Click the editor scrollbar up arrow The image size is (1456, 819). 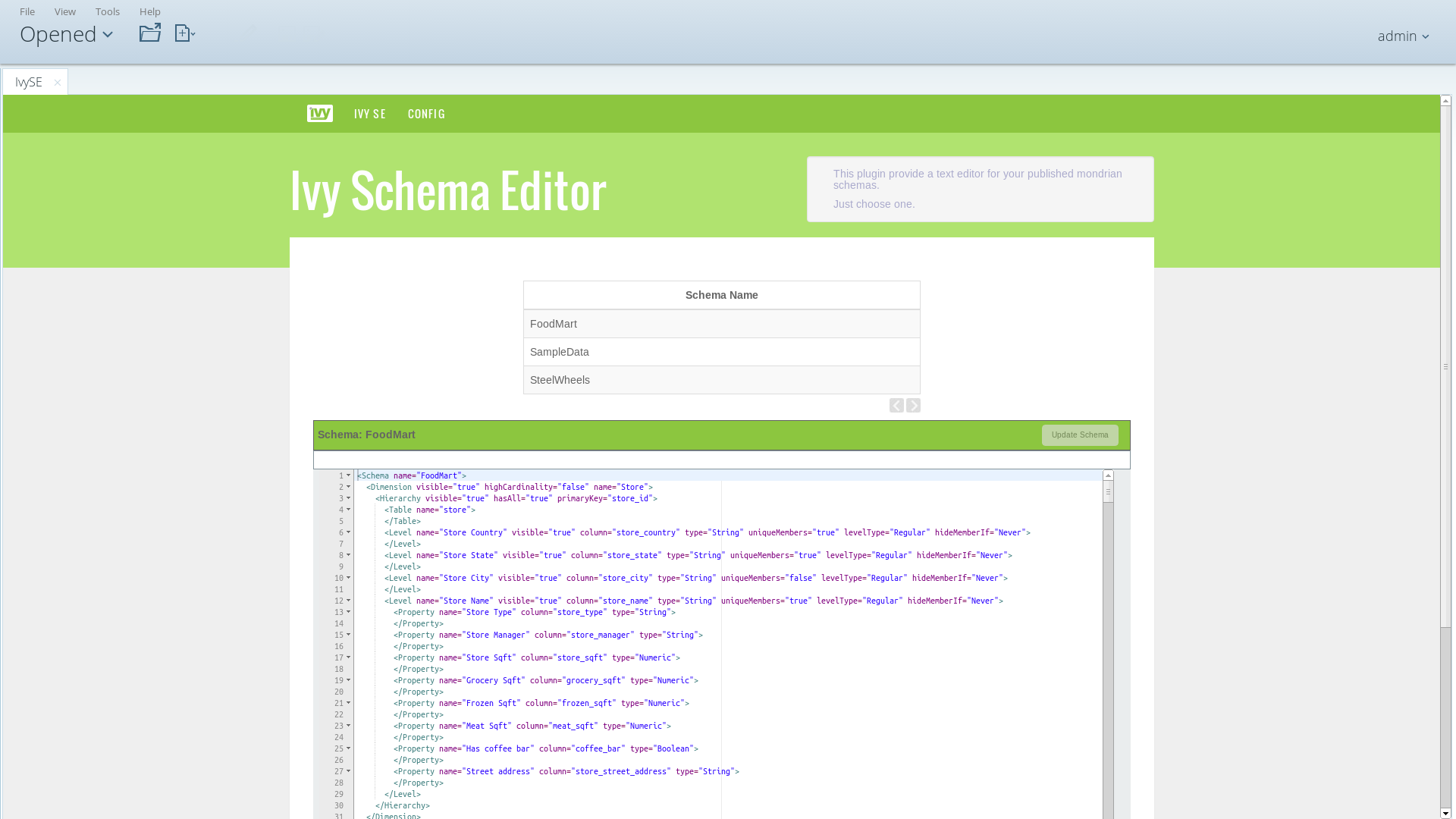point(1108,475)
